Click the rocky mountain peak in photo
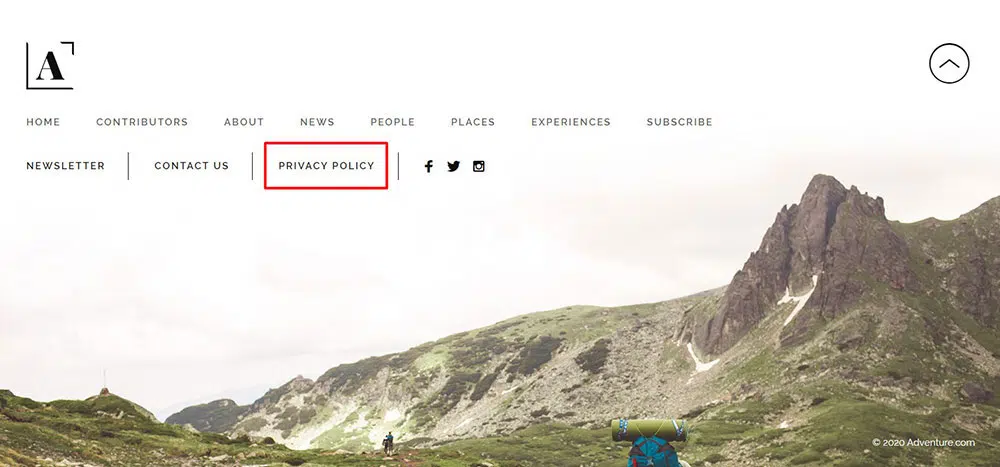The height and width of the screenshot is (467, 1000). click(823, 255)
